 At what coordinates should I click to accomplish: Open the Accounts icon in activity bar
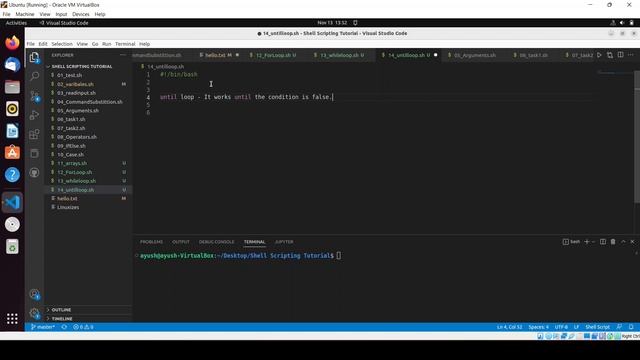[x=35, y=294]
